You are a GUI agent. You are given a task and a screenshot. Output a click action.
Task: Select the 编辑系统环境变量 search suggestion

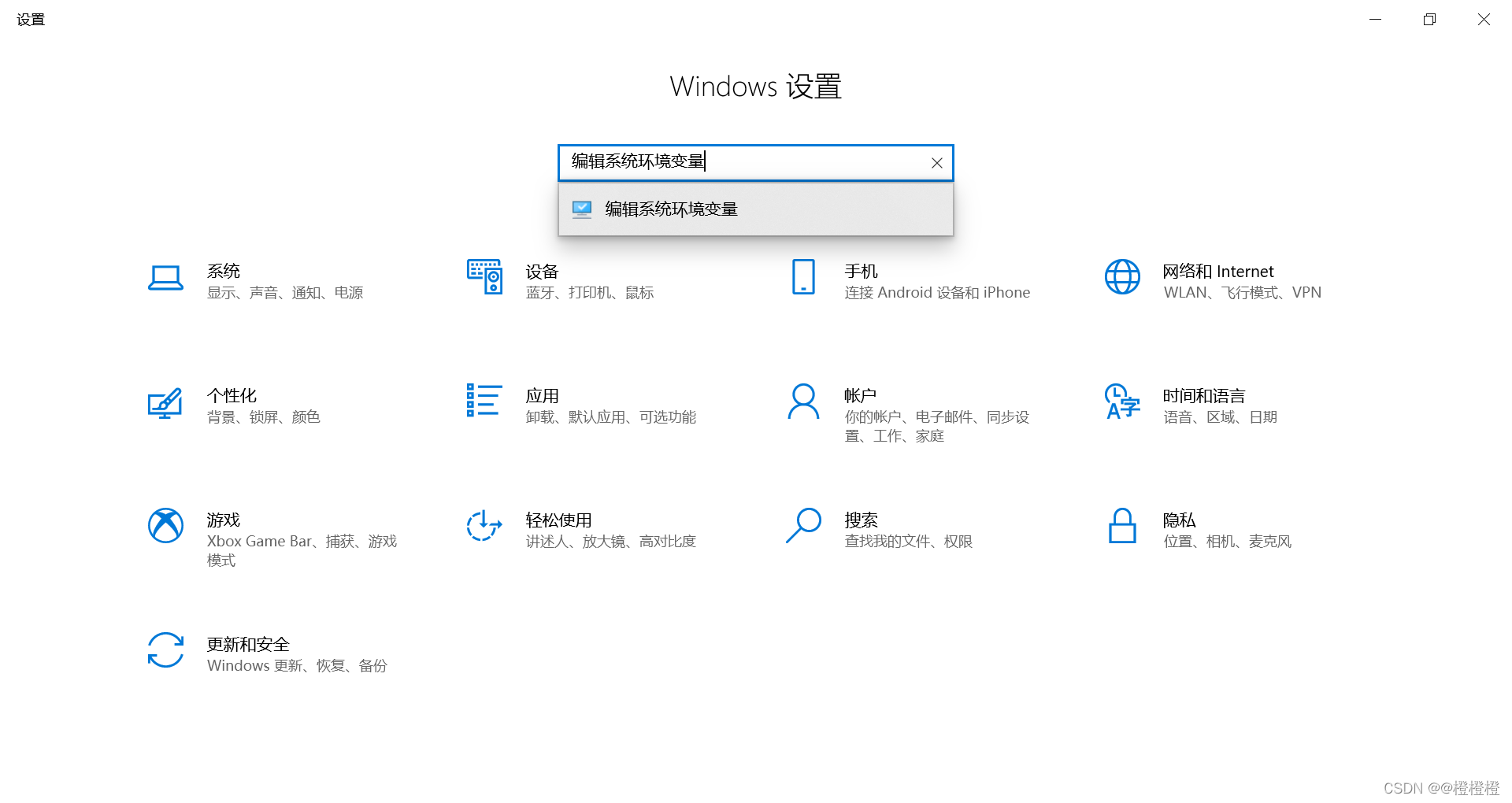tap(671, 208)
